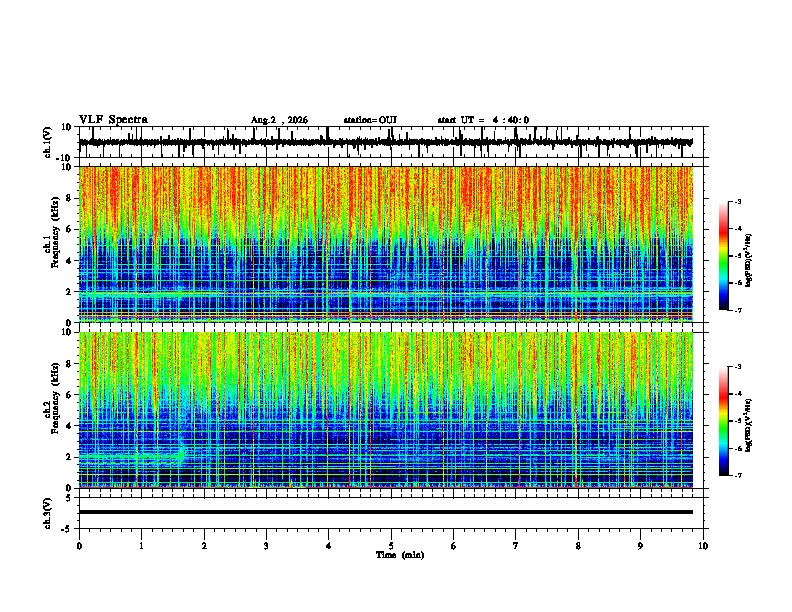Click the "start UT = 4:40:0" header text
The width and height of the screenshot is (792, 612).
[483, 120]
